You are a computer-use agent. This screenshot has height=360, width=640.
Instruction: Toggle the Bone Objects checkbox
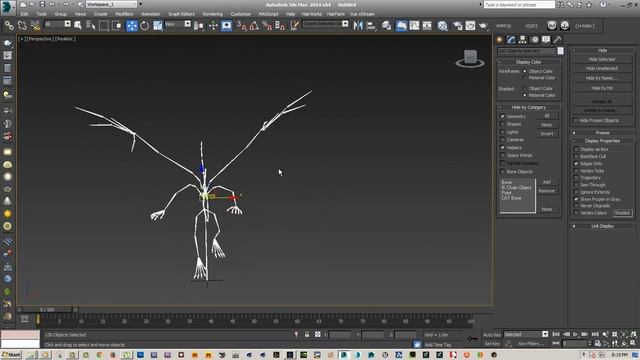[503, 171]
